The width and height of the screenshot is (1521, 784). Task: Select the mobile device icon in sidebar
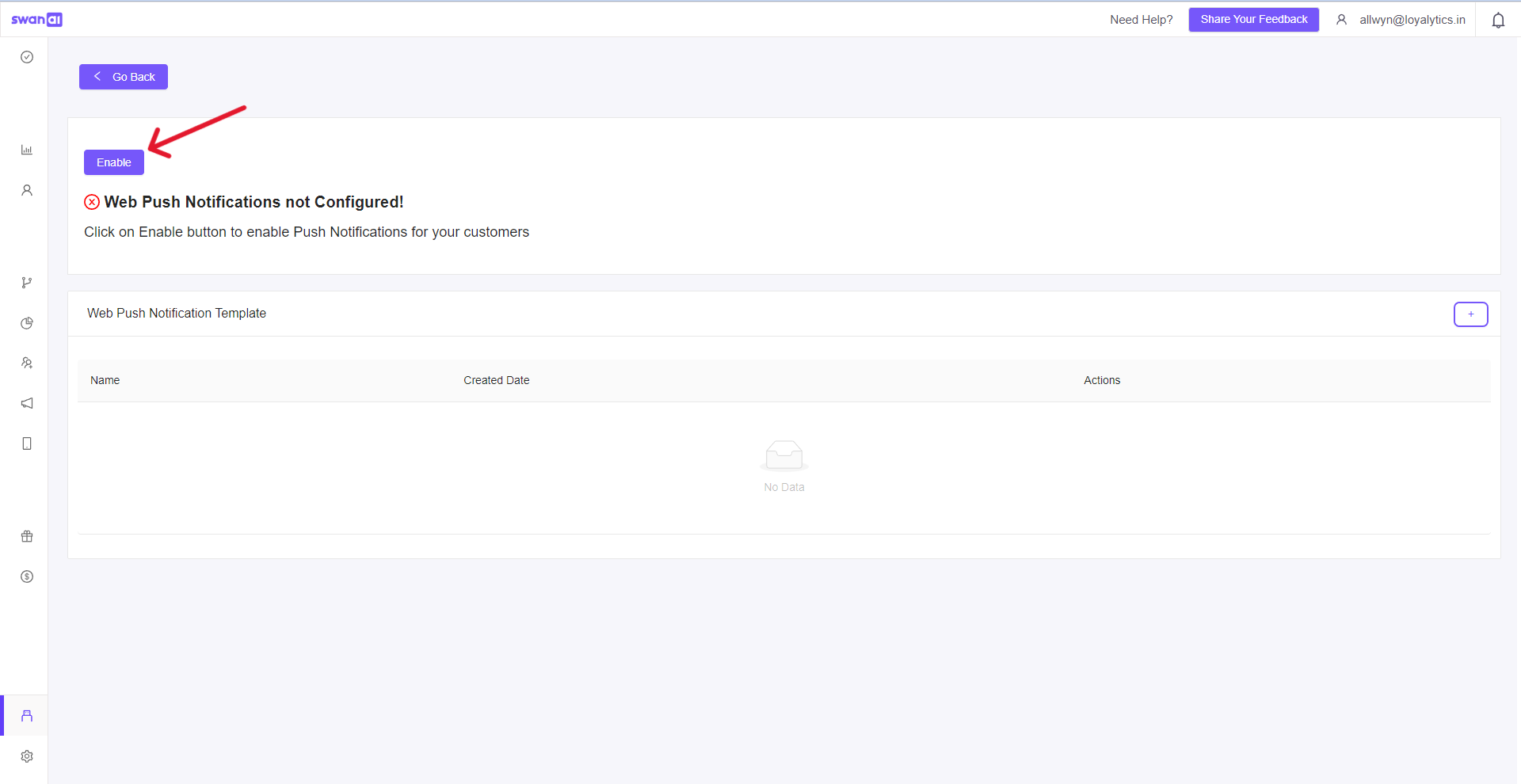point(26,443)
